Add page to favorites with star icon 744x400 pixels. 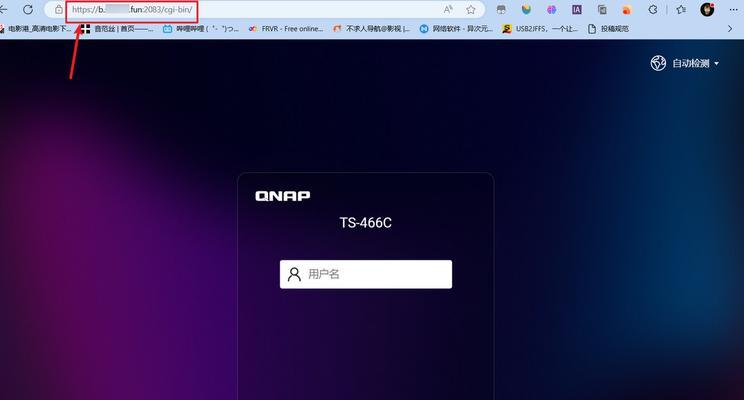click(471, 9)
